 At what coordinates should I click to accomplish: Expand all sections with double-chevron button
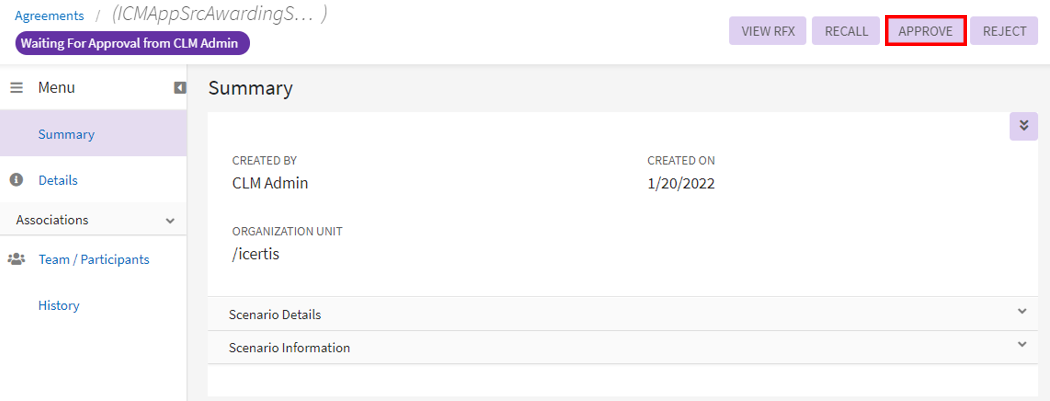1023,126
